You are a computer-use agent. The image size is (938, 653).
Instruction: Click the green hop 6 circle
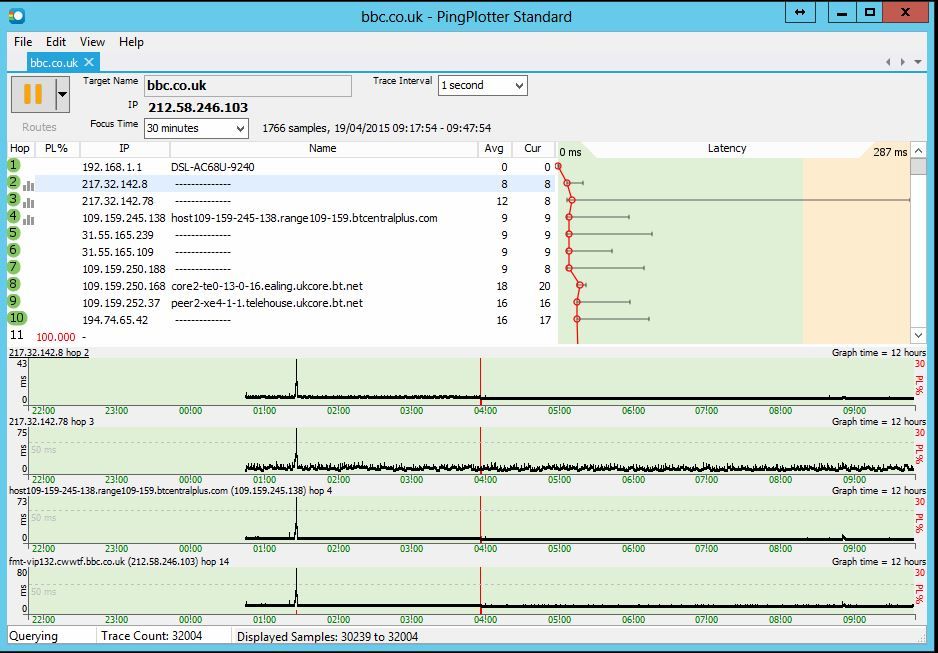click(14, 249)
